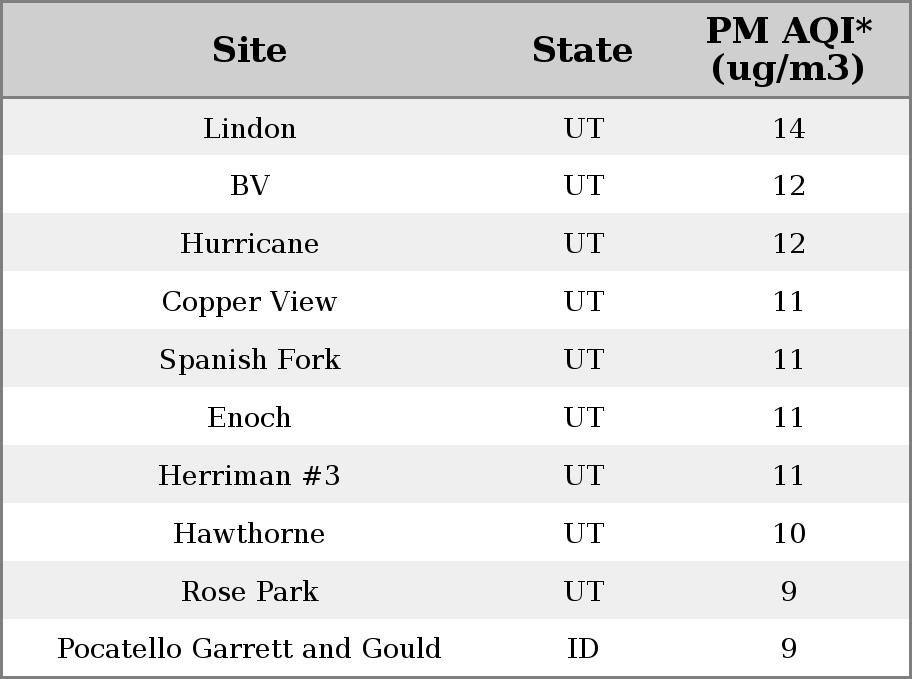Click Hawthorne's AQI value 10
Viewport: 912px width, 679px height.
coord(789,533)
